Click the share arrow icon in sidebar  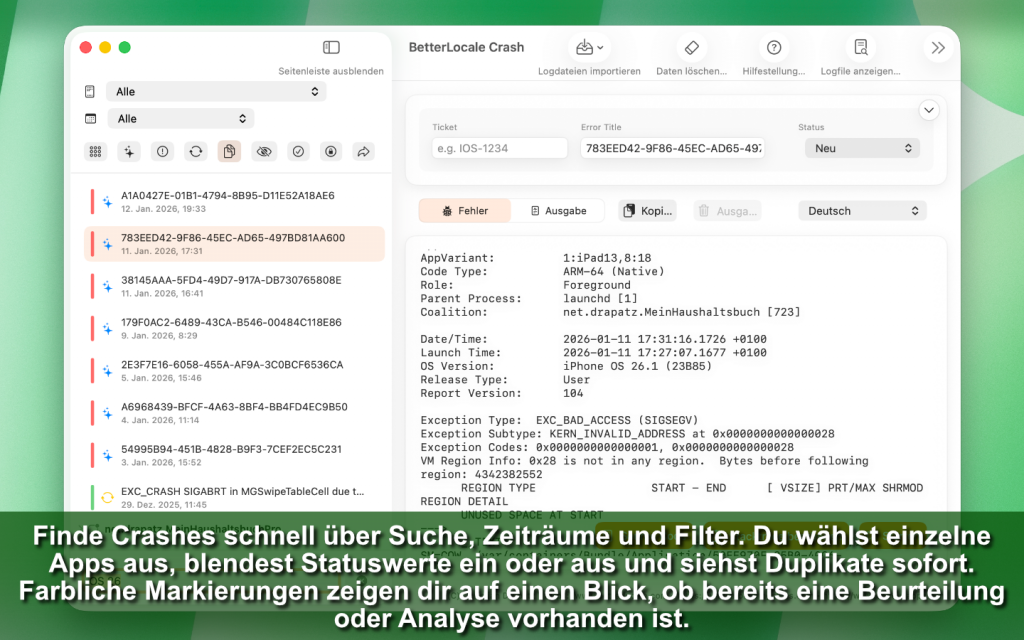tap(364, 151)
